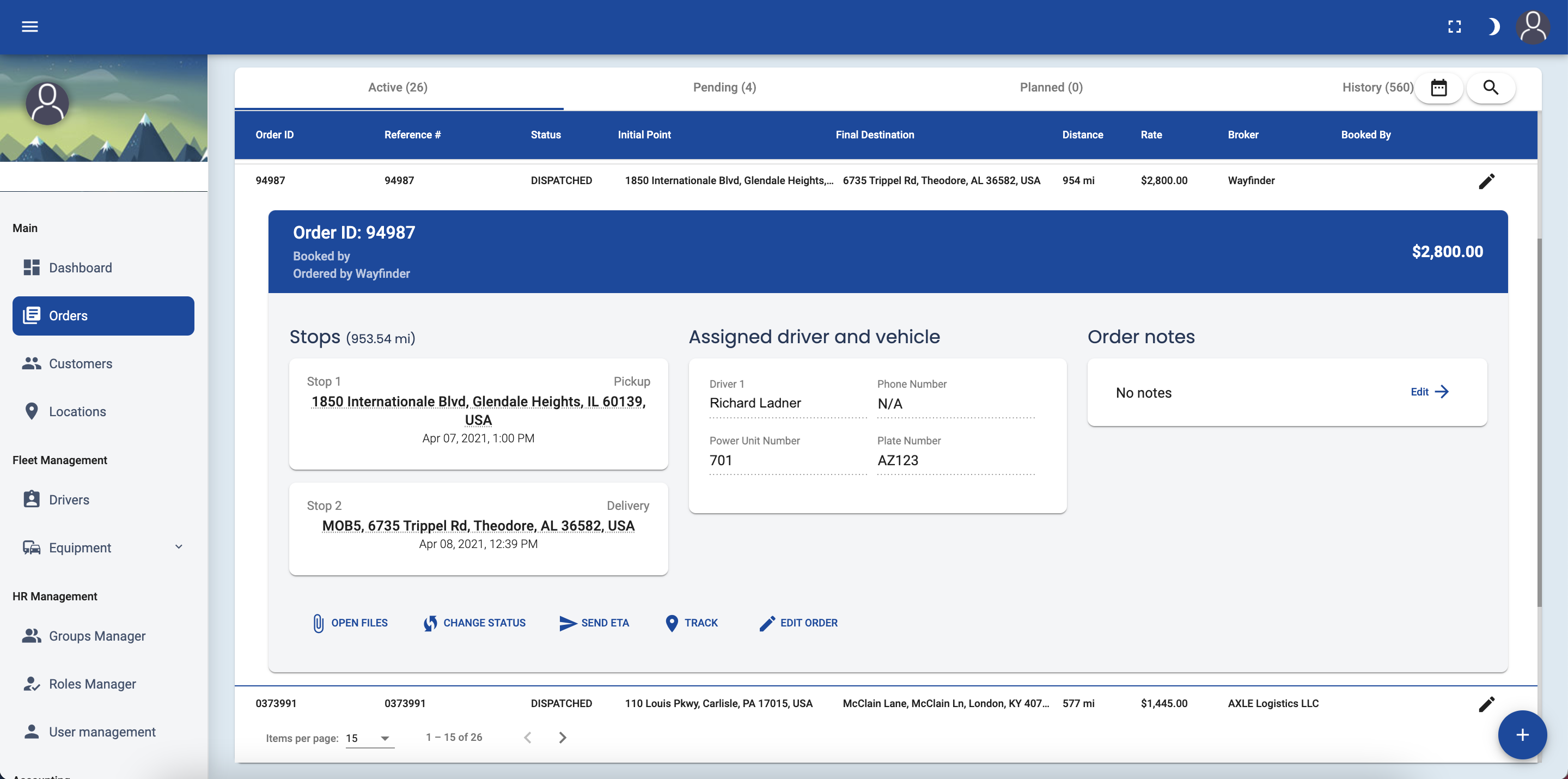Open the calendar icon beside History tab
The height and width of the screenshot is (779, 1568).
1439,87
